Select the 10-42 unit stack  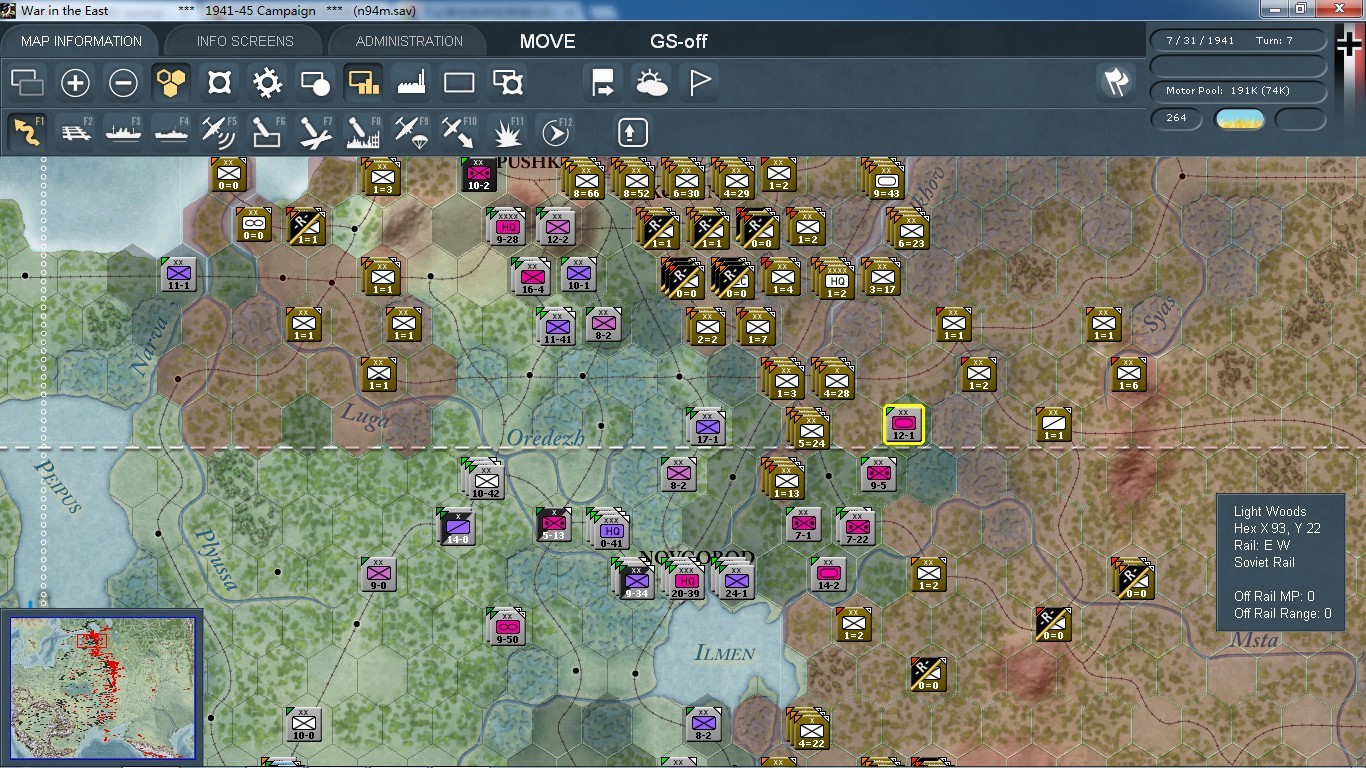click(x=485, y=482)
